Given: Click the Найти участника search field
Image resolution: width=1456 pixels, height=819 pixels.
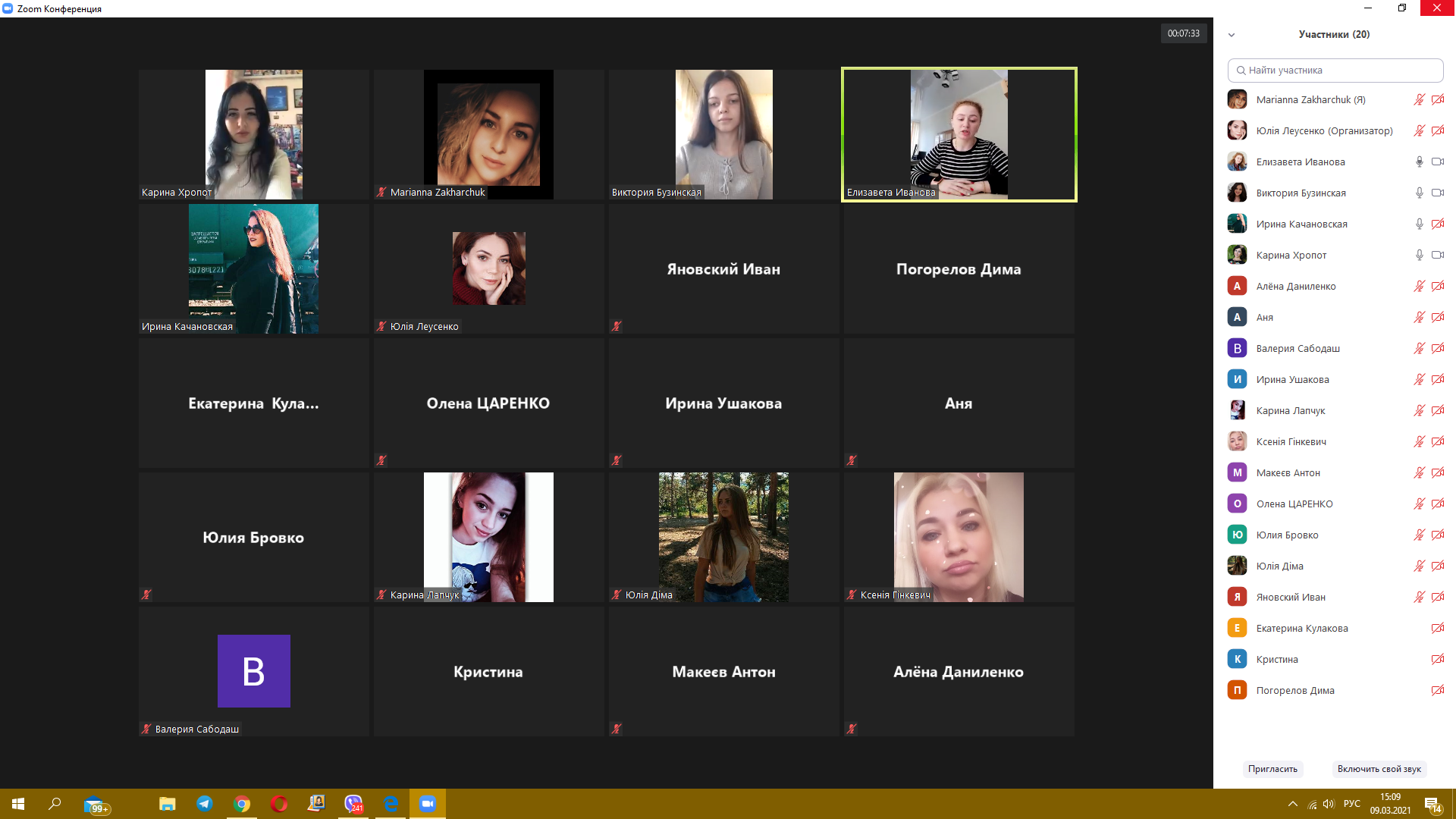Looking at the screenshot, I should 1335,70.
